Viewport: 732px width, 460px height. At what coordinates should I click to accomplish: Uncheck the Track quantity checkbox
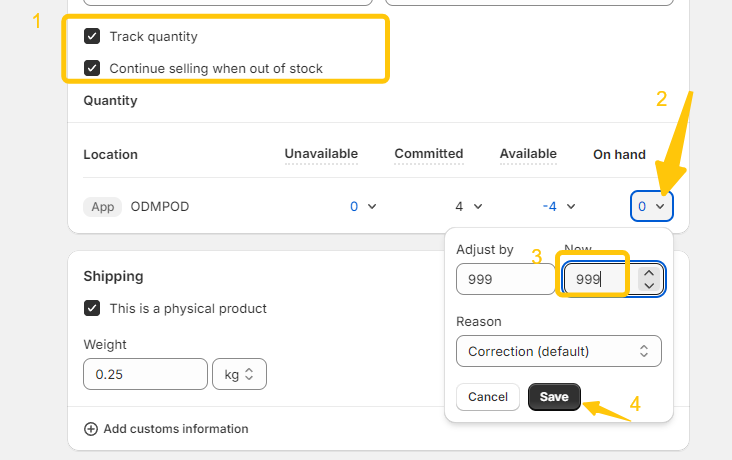click(x=92, y=36)
